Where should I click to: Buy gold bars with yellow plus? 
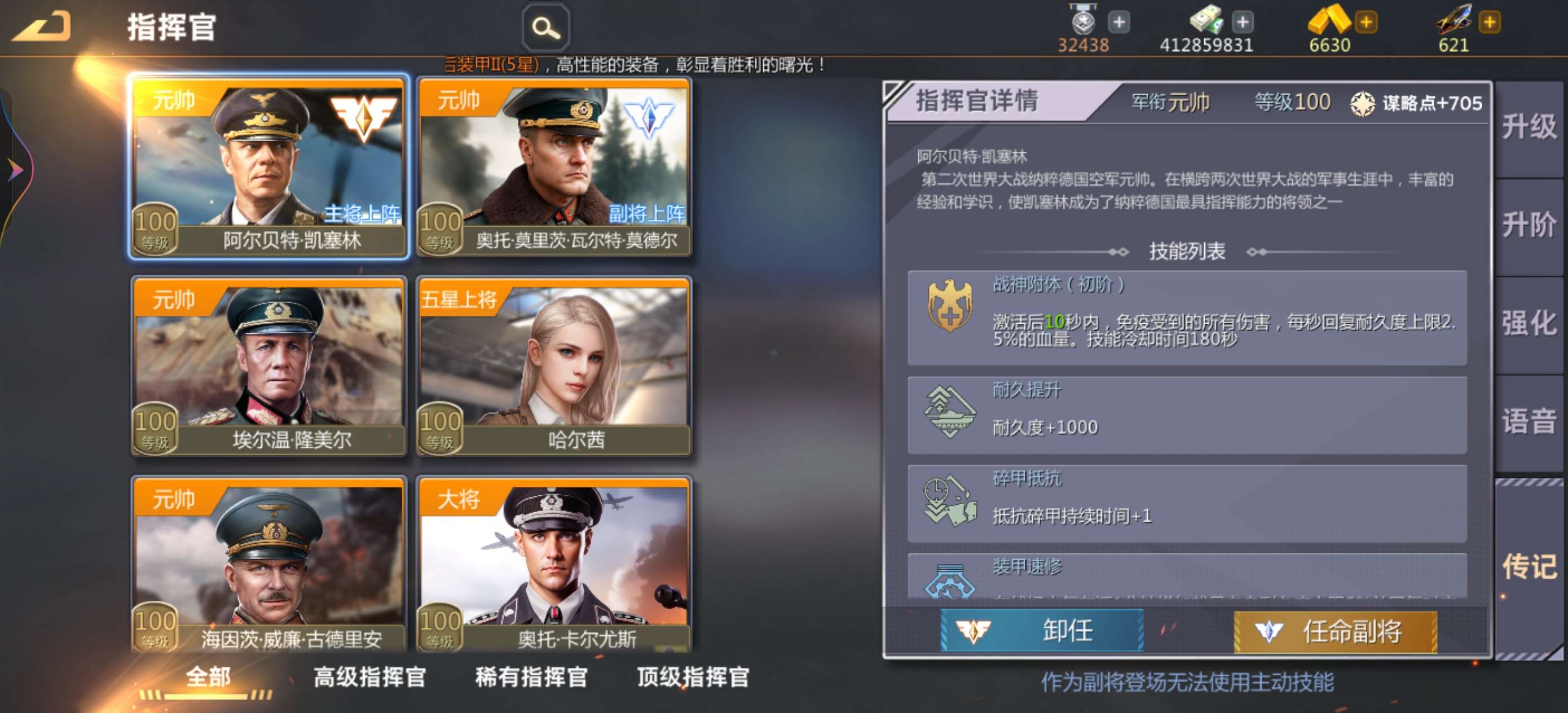1366,23
